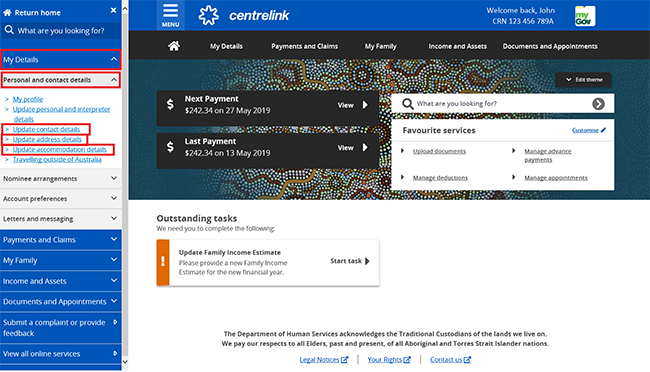The height and width of the screenshot is (372, 650).
Task: Click the arrow beside Last Payment View
Action: (x=365, y=147)
